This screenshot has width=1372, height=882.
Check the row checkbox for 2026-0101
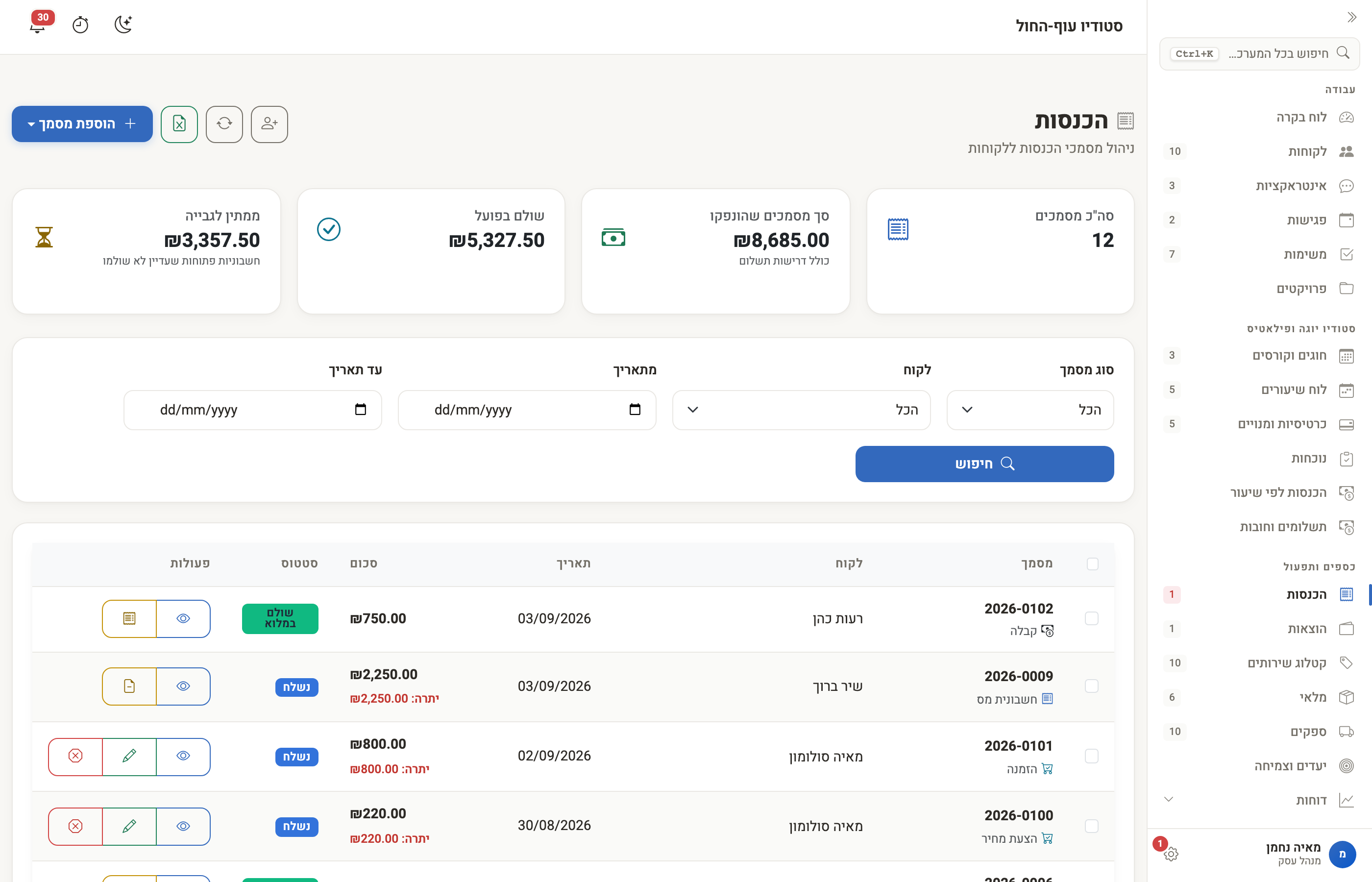click(x=1092, y=756)
